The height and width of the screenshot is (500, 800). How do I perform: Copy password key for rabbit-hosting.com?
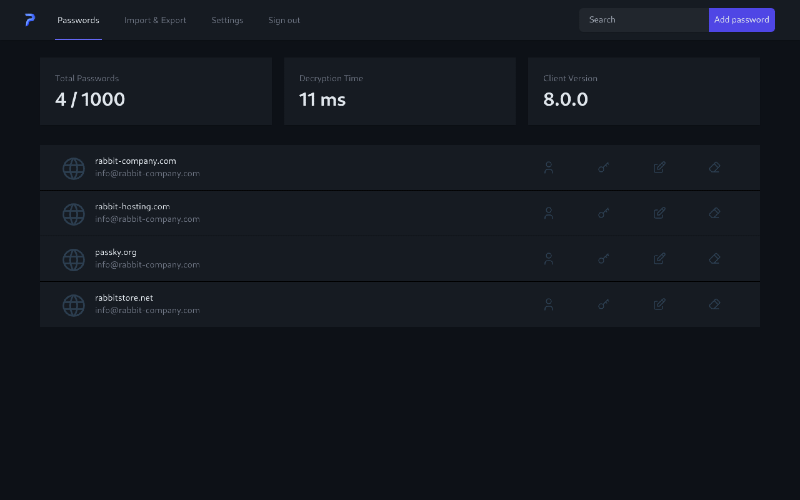pyautogui.click(x=604, y=213)
